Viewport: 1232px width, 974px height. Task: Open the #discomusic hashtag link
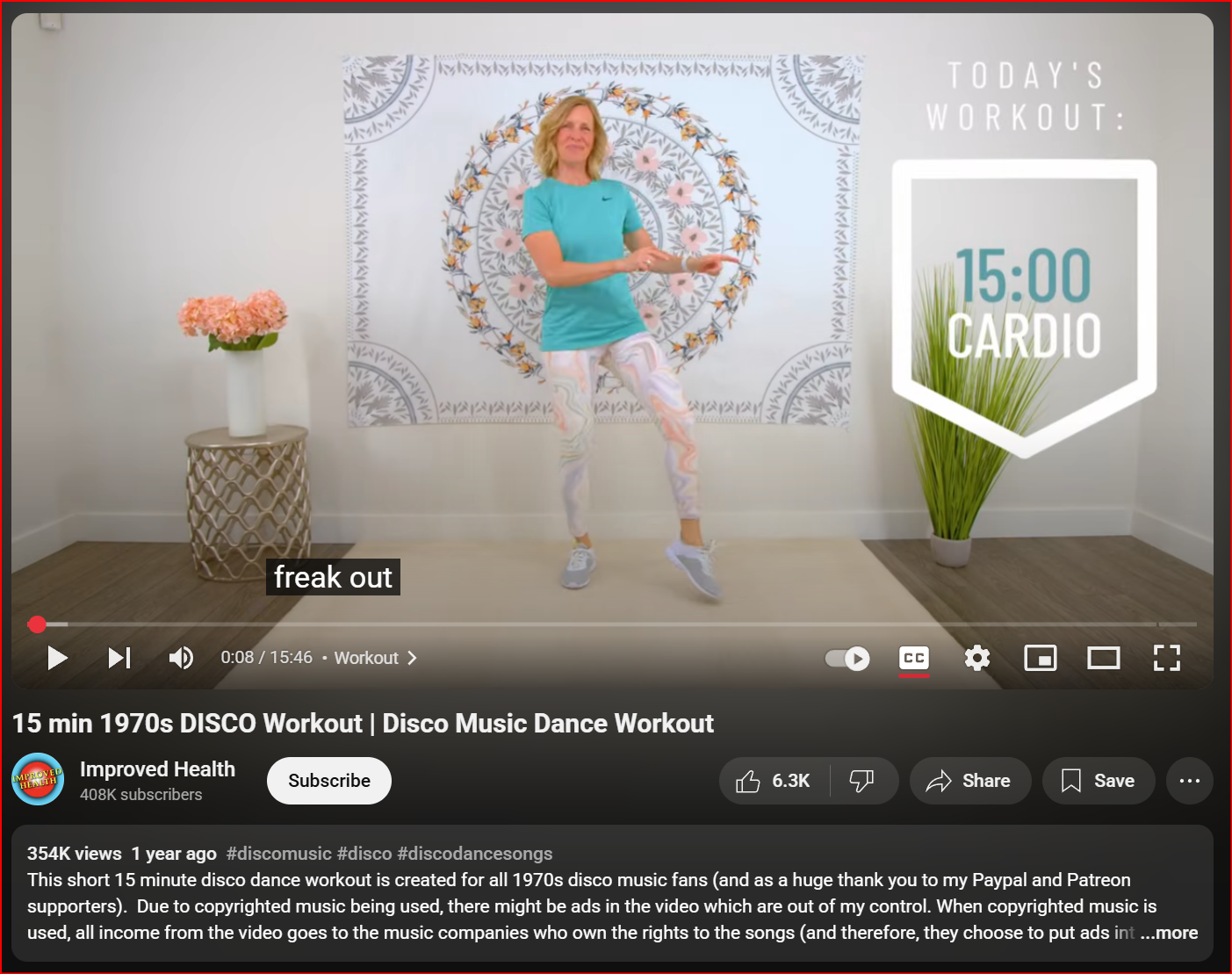pos(278,854)
